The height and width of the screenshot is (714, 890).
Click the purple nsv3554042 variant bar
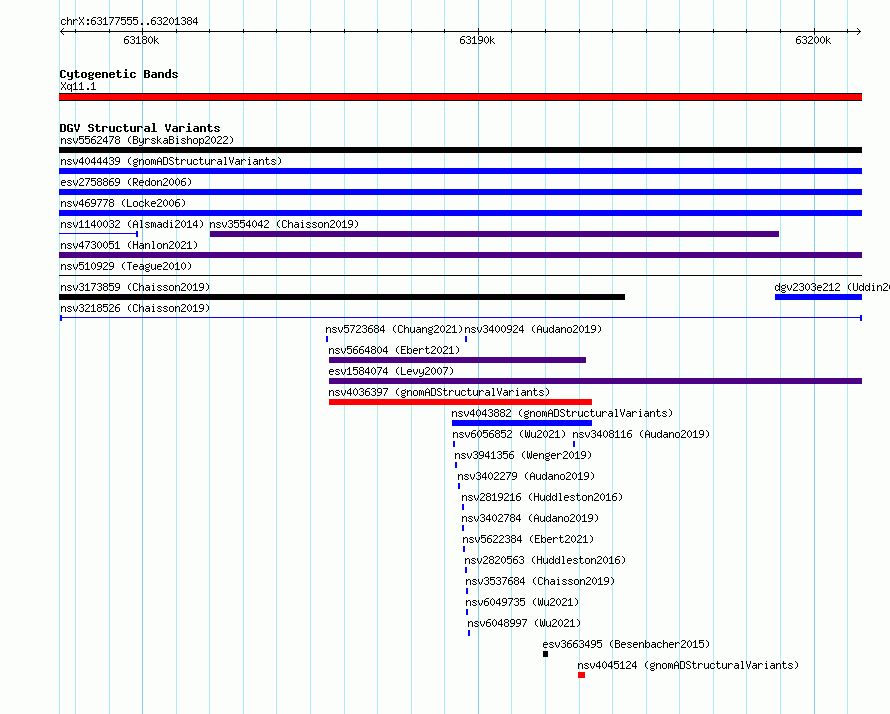tap(494, 234)
